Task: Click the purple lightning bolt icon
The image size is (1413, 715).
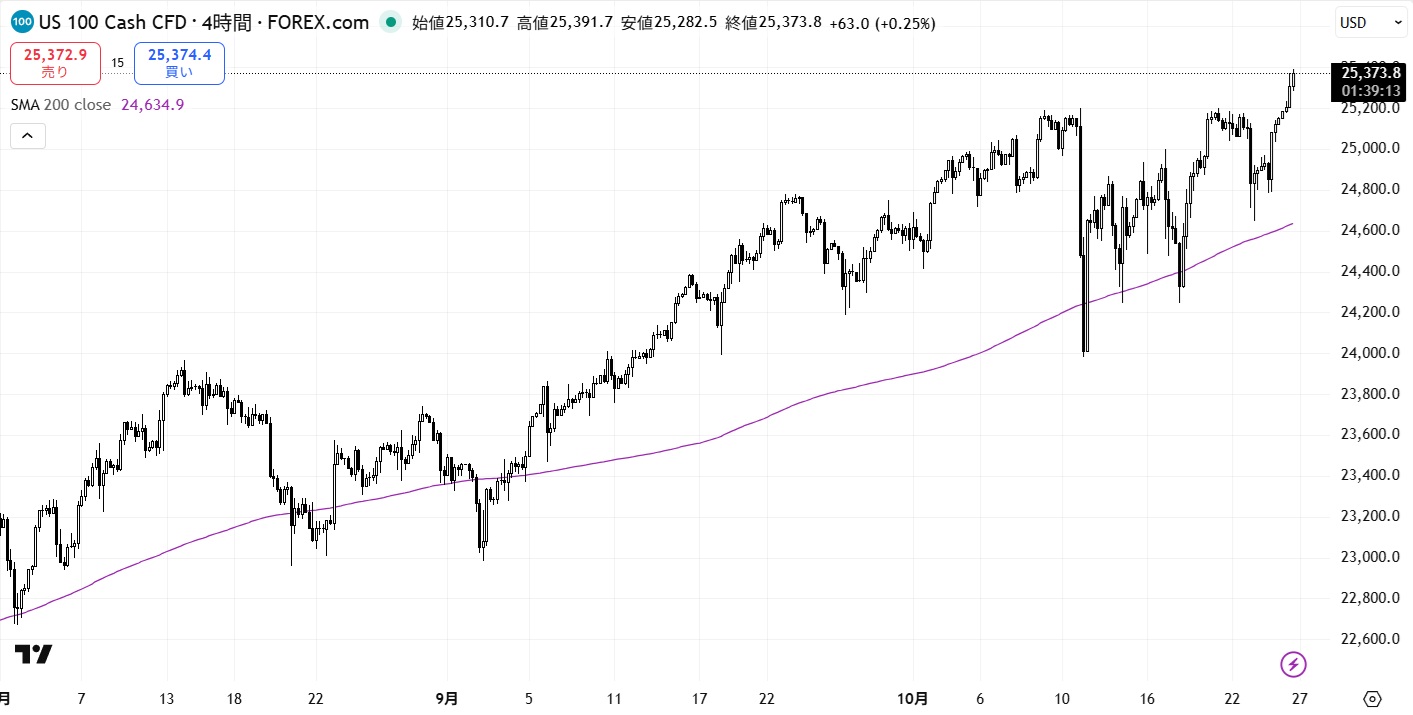Action: coord(1294,664)
